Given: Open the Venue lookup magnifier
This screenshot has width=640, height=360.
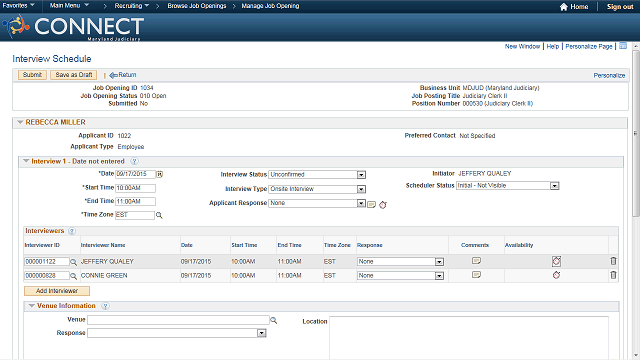Looking at the screenshot, I should (x=273, y=321).
